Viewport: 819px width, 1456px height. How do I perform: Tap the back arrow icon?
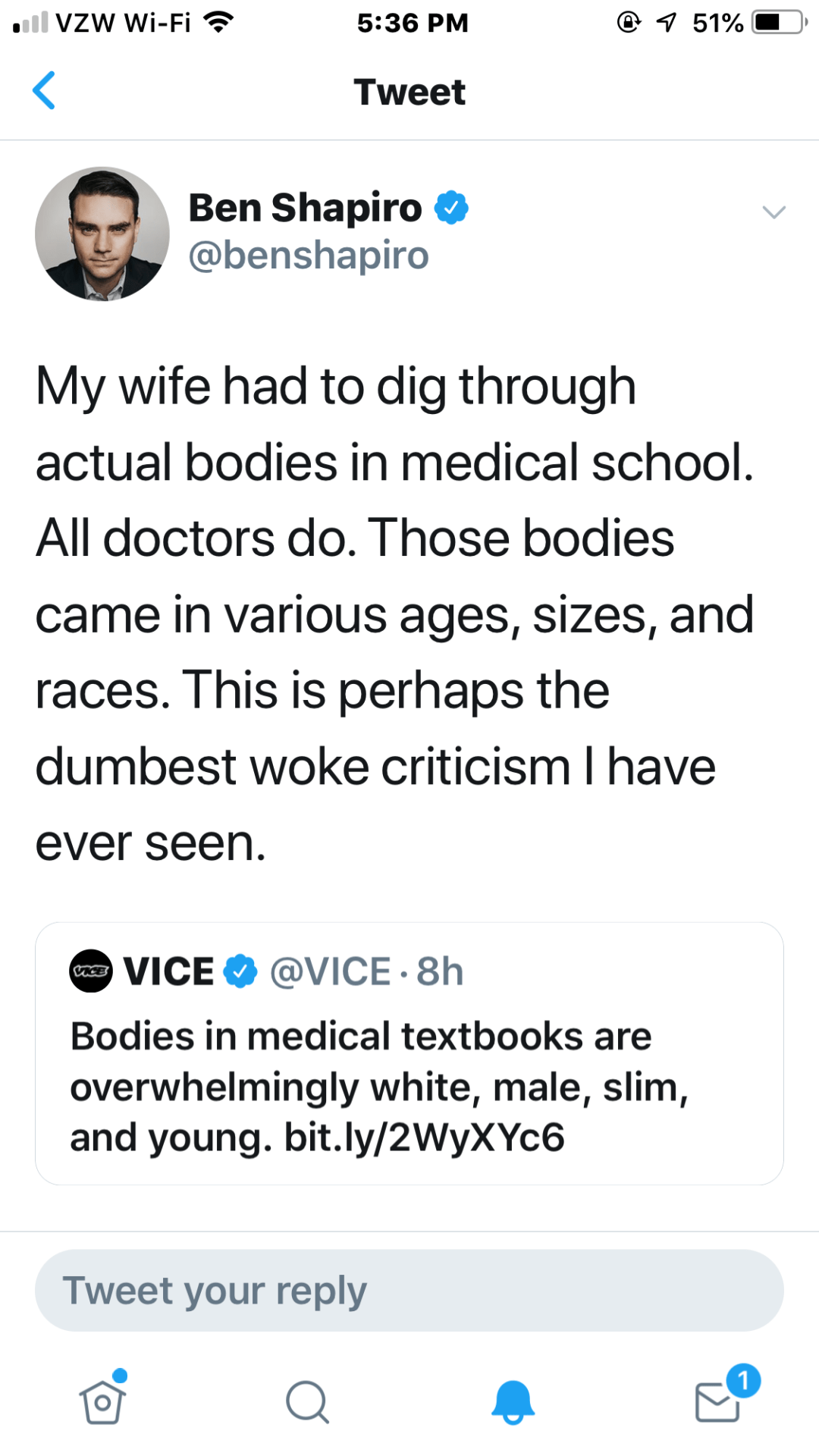coord(44,91)
